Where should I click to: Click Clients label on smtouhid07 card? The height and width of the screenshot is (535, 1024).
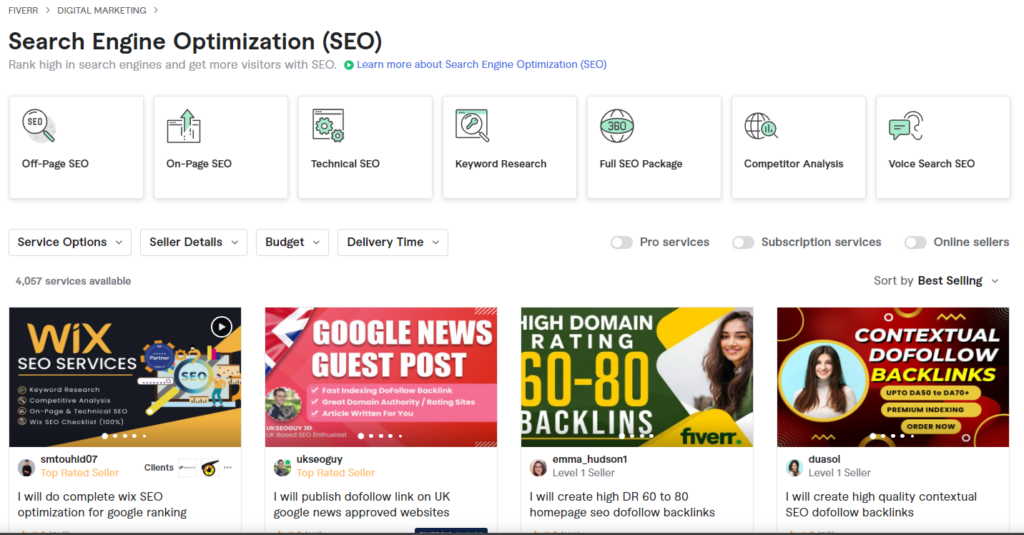[159, 468]
